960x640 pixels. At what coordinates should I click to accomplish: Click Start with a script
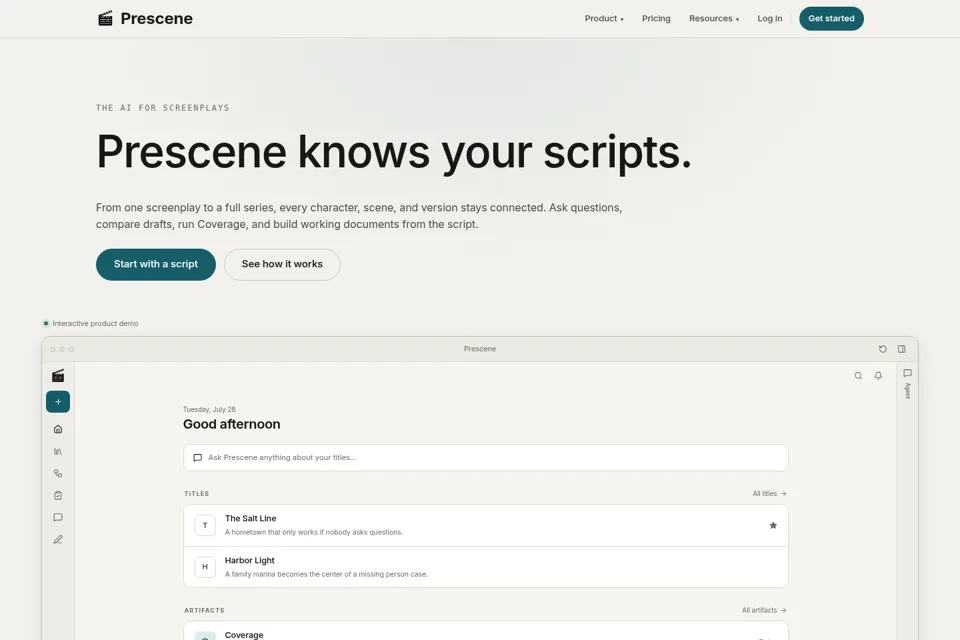156,265
